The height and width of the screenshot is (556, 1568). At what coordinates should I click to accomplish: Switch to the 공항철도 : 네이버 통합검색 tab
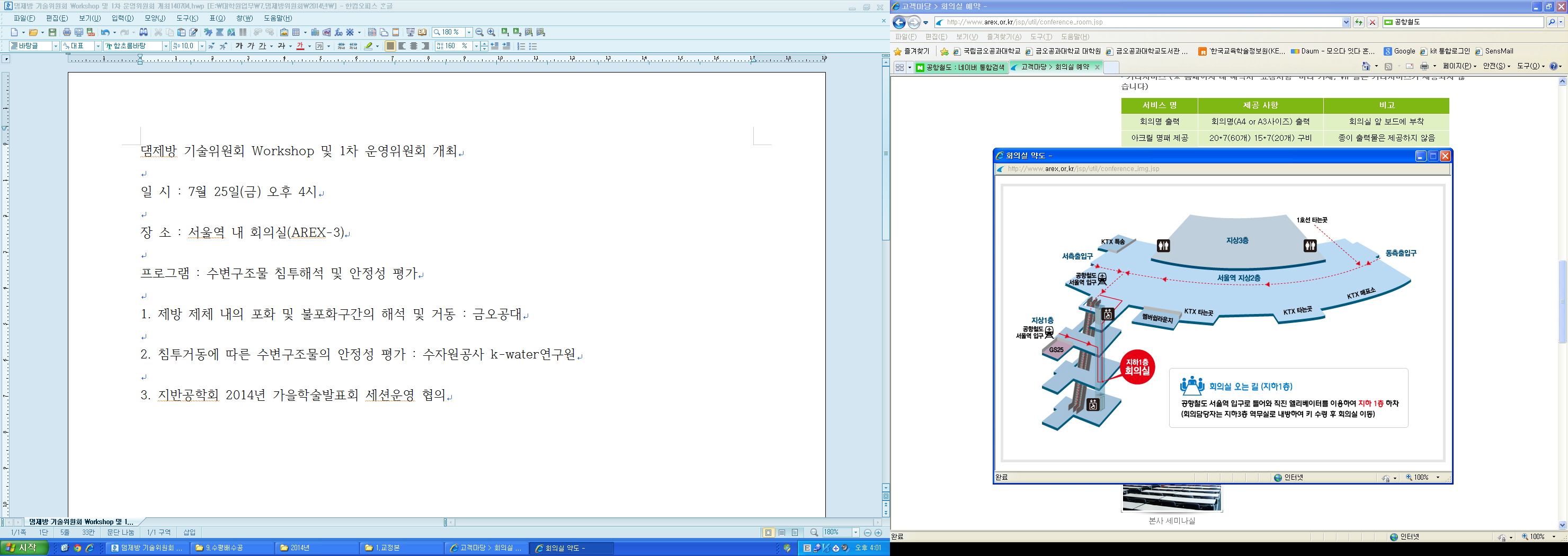pyautogui.click(x=961, y=68)
